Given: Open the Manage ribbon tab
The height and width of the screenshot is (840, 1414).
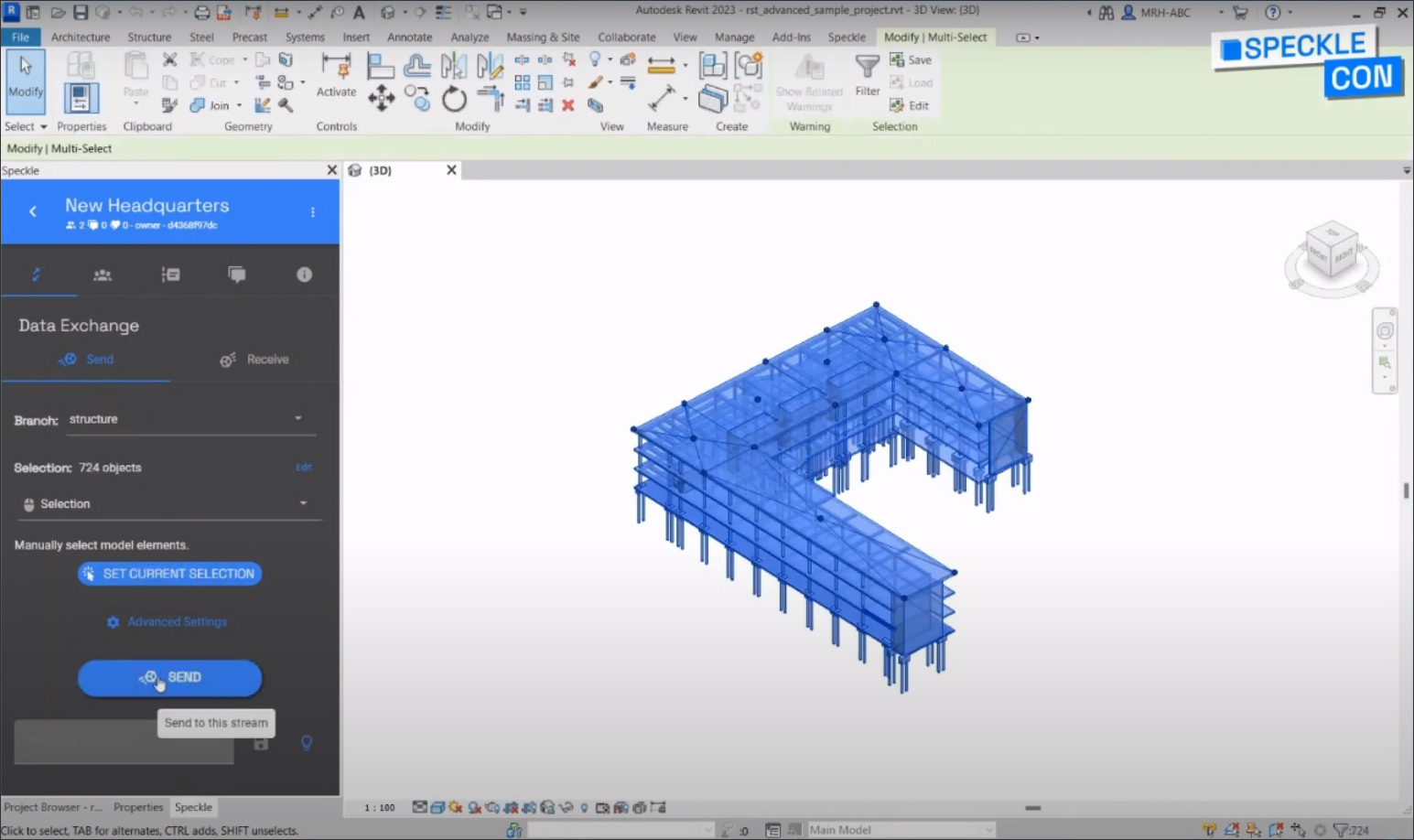Looking at the screenshot, I should (x=734, y=38).
